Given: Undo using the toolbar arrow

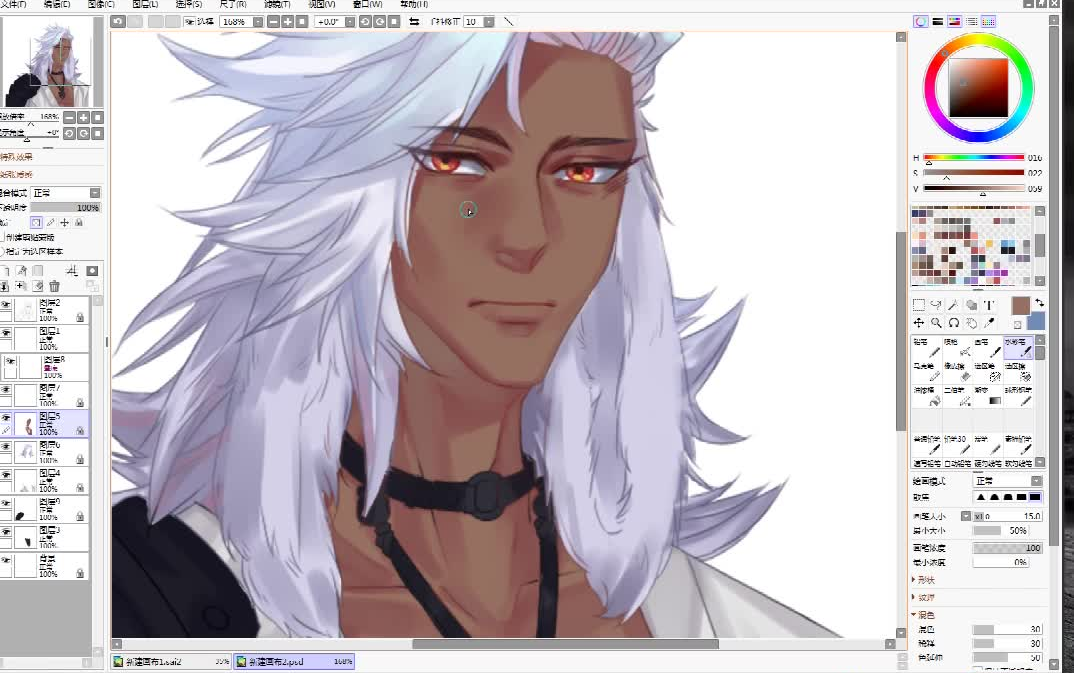Looking at the screenshot, I should click(118, 22).
